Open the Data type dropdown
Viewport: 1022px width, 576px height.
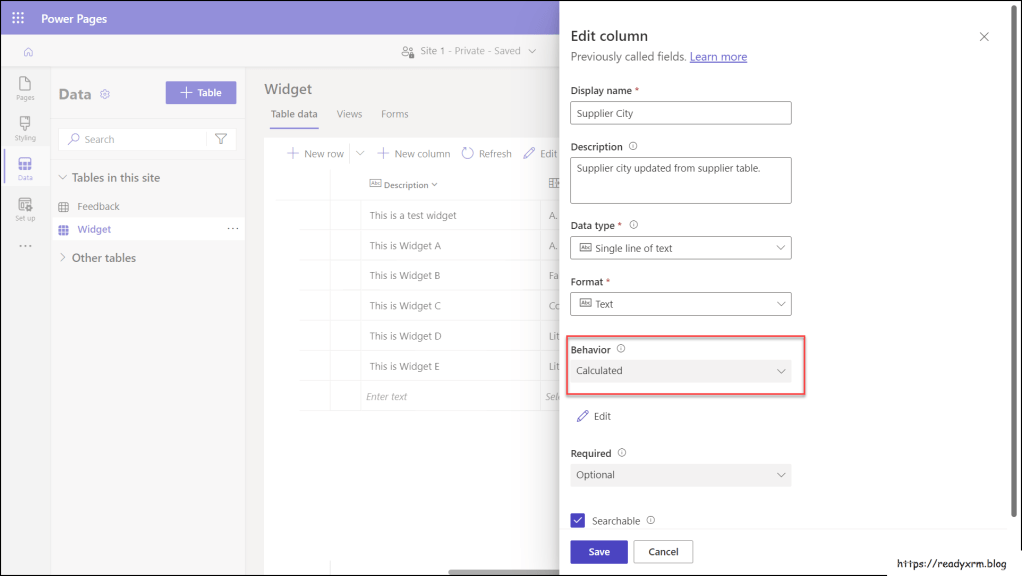coord(680,248)
